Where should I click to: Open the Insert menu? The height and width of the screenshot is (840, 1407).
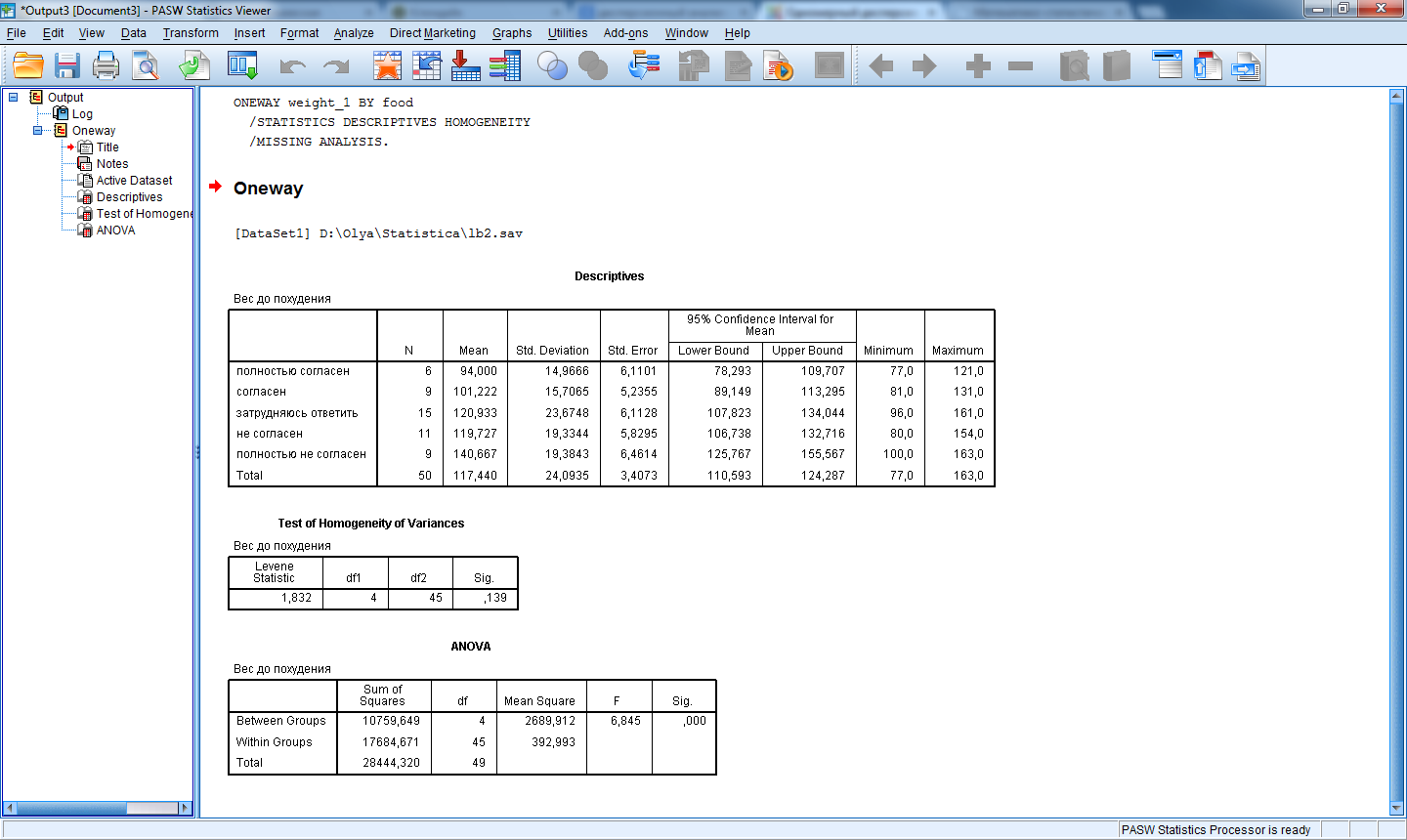[x=249, y=33]
